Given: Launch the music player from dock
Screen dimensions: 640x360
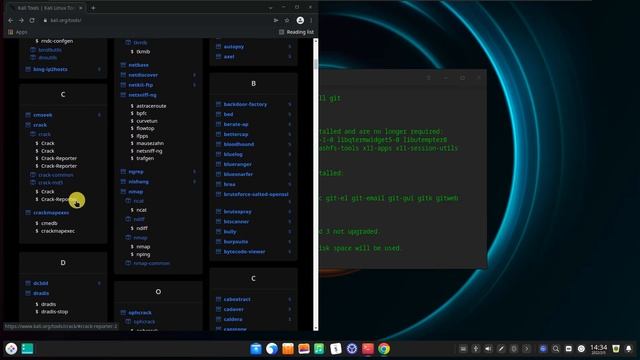Looking at the screenshot, I should (x=320, y=349).
